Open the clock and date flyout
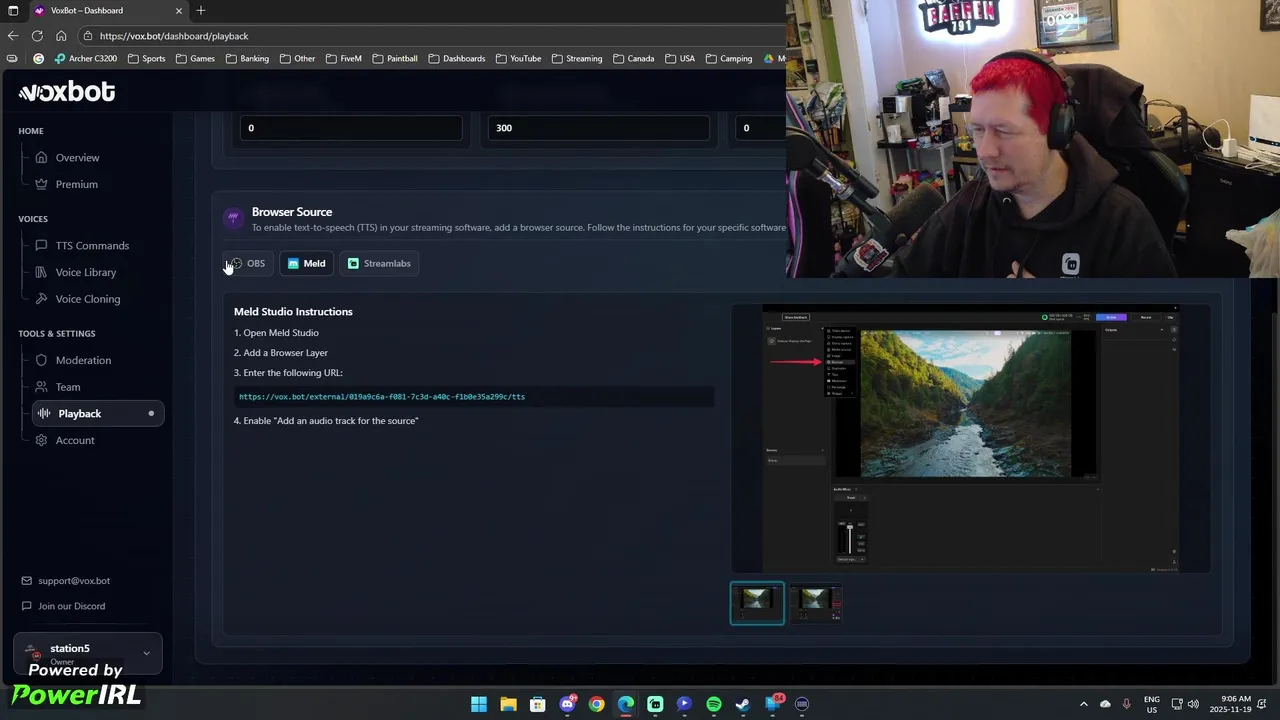Image resolution: width=1280 pixels, height=720 pixels. 1231,704
